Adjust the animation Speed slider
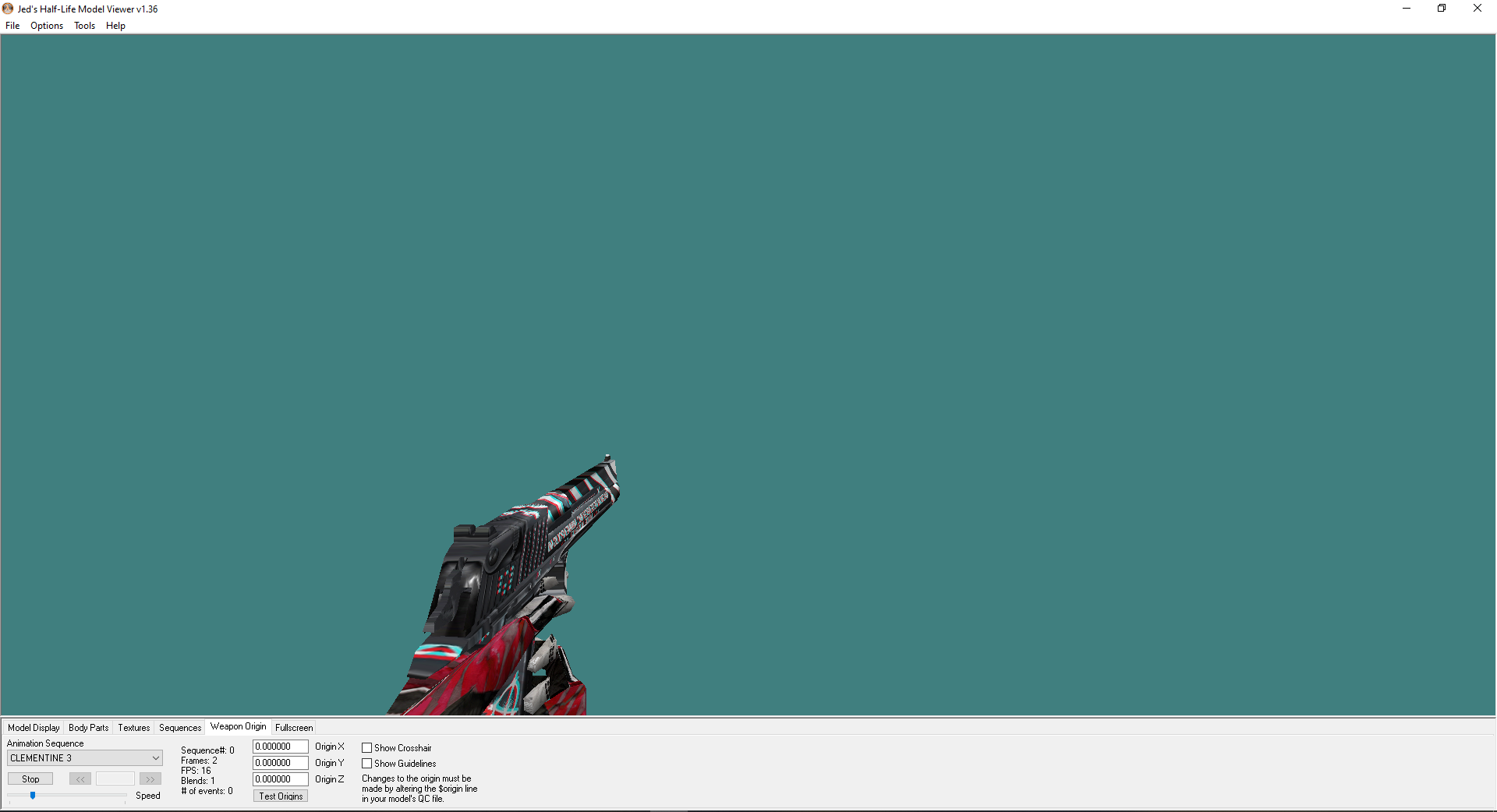 (33, 796)
